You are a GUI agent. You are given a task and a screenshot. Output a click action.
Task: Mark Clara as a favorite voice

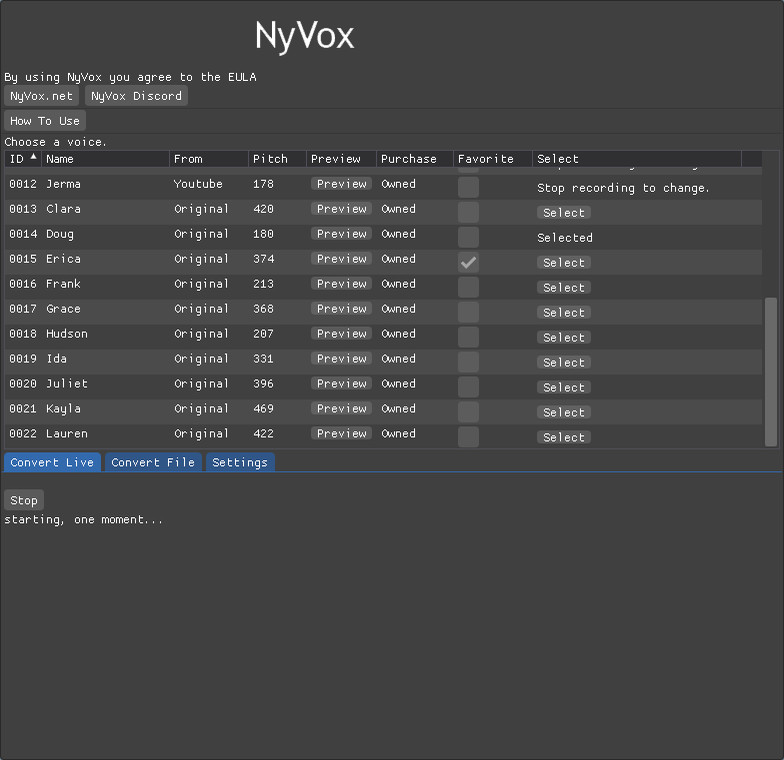pyautogui.click(x=468, y=212)
